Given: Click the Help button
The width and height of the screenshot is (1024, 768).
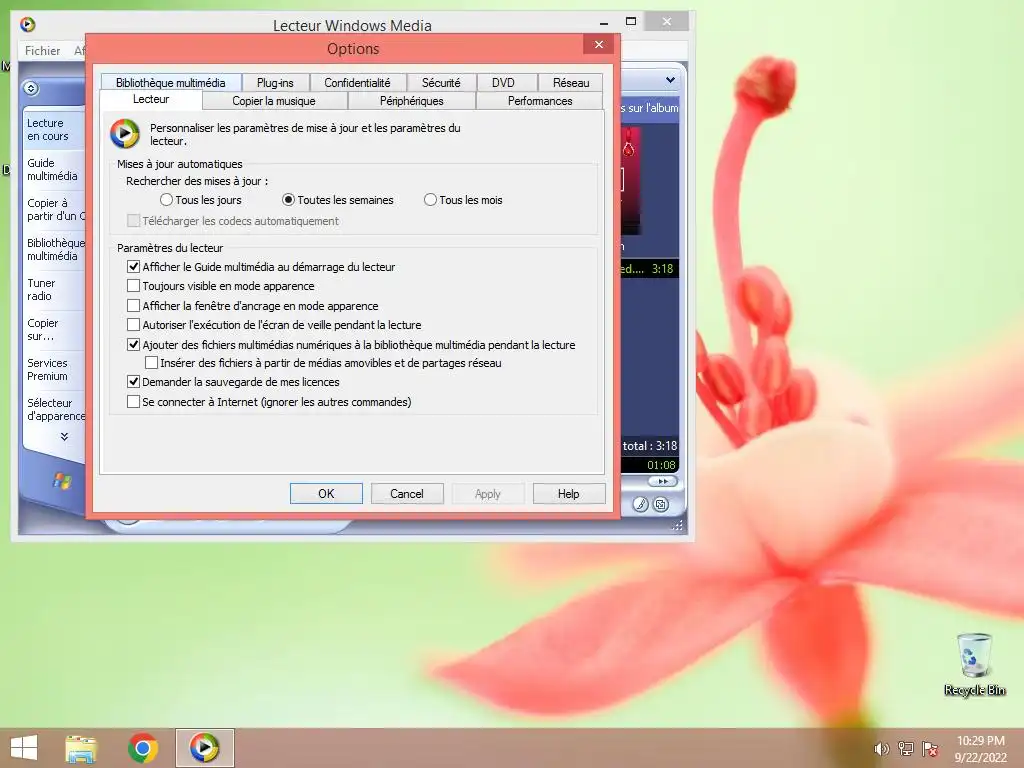Looking at the screenshot, I should click(569, 494).
